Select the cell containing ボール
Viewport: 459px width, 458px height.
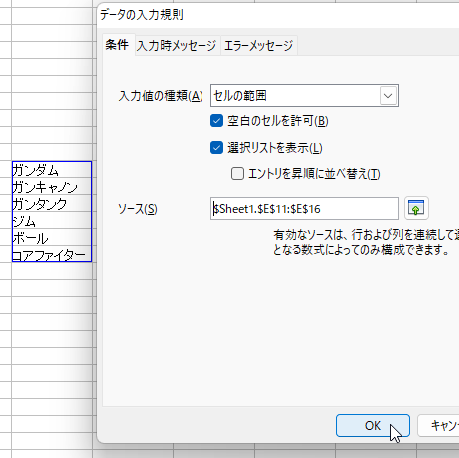click(52, 238)
